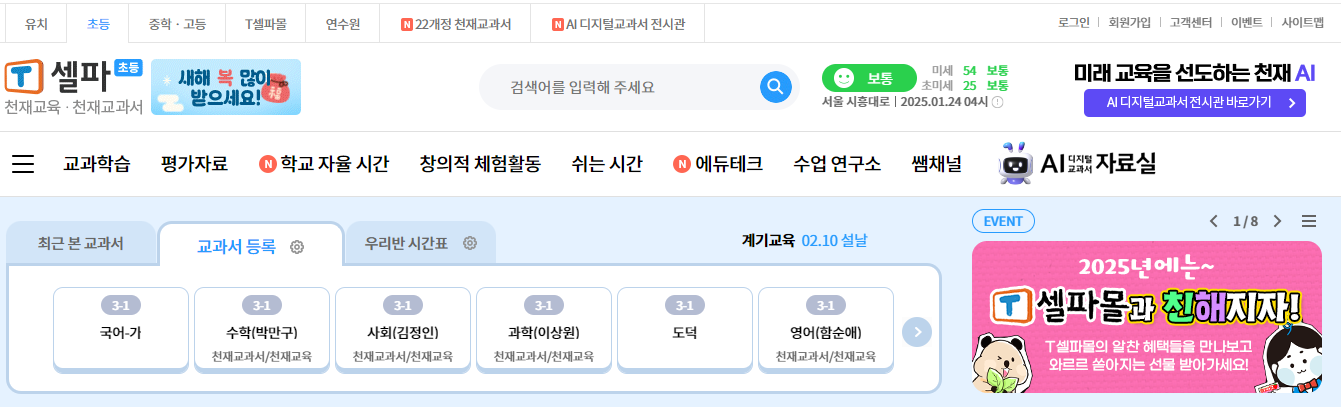1341x407 pixels.
Task: Open the 쉬는 시간 menu
Action: coord(607,164)
